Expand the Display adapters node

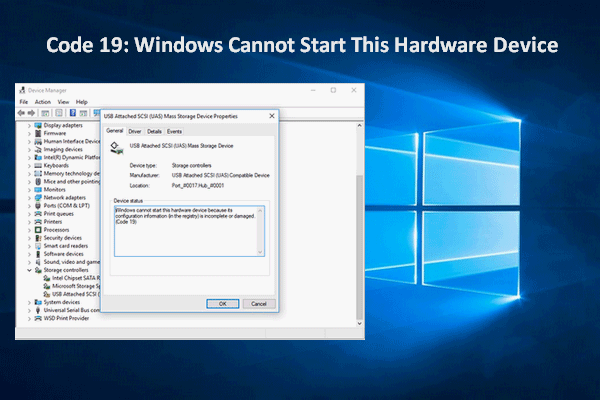click(29, 126)
